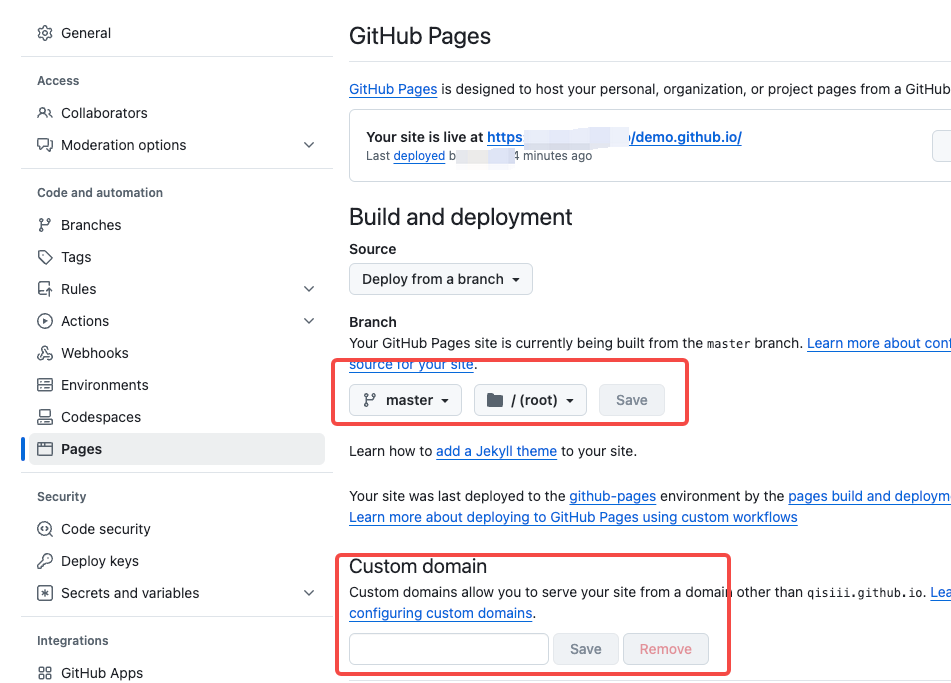Click Save button for custom domain
951x683 pixels.
pos(585,649)
